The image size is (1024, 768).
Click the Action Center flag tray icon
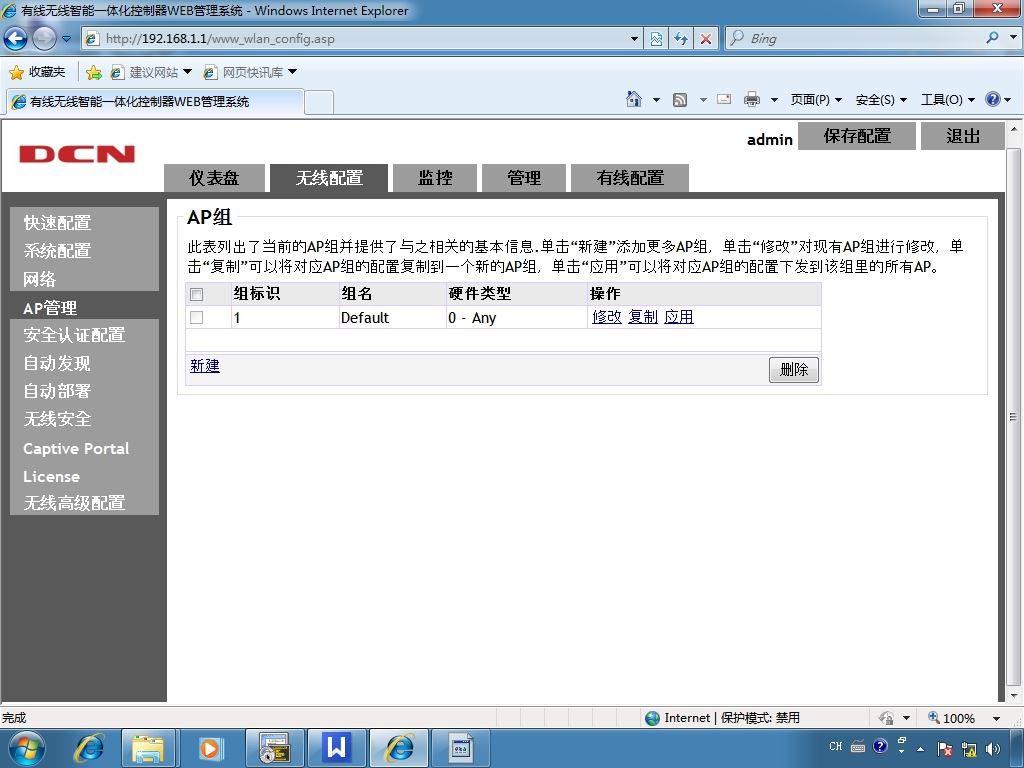coord(945,749)
